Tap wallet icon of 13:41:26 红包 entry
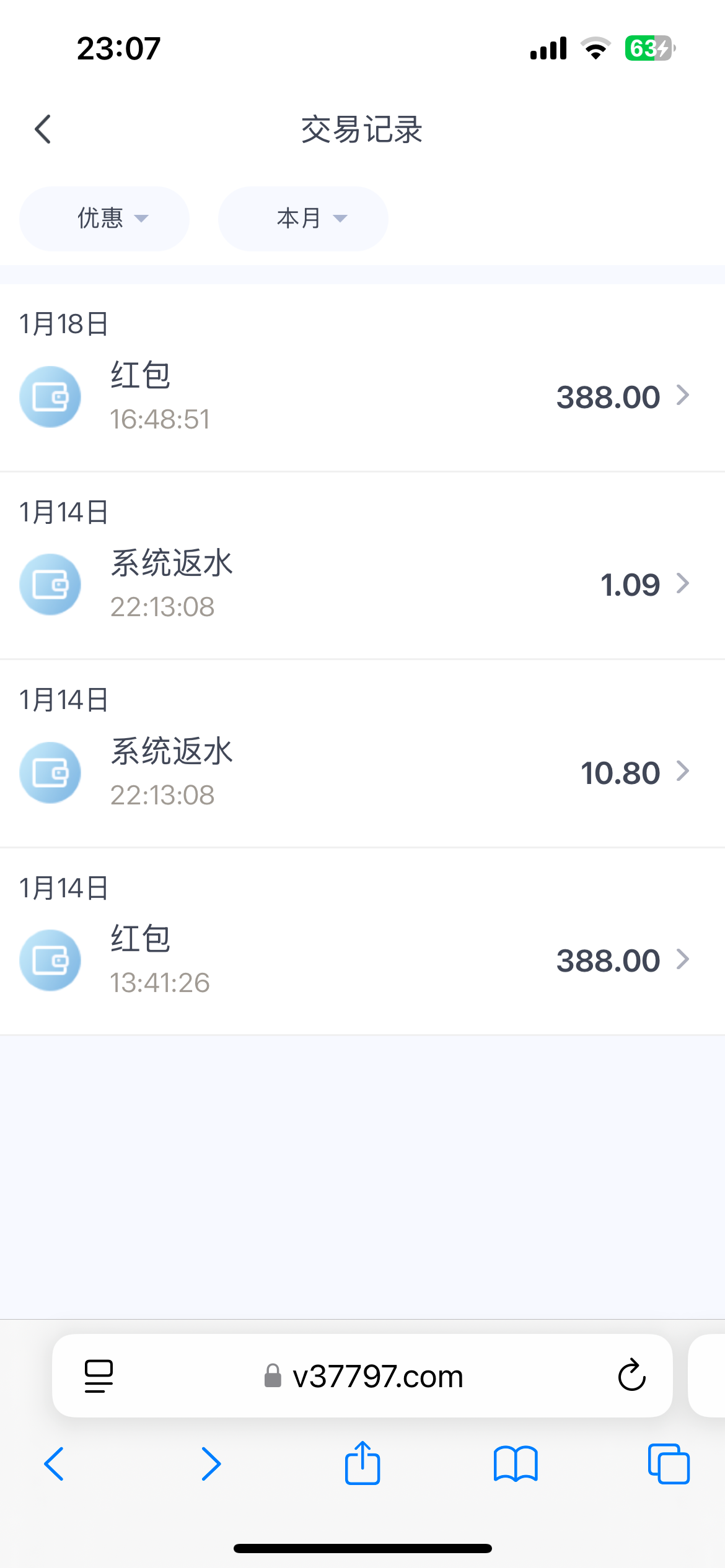The height and width of the screenshot is (1568, 725). (50, 960)
